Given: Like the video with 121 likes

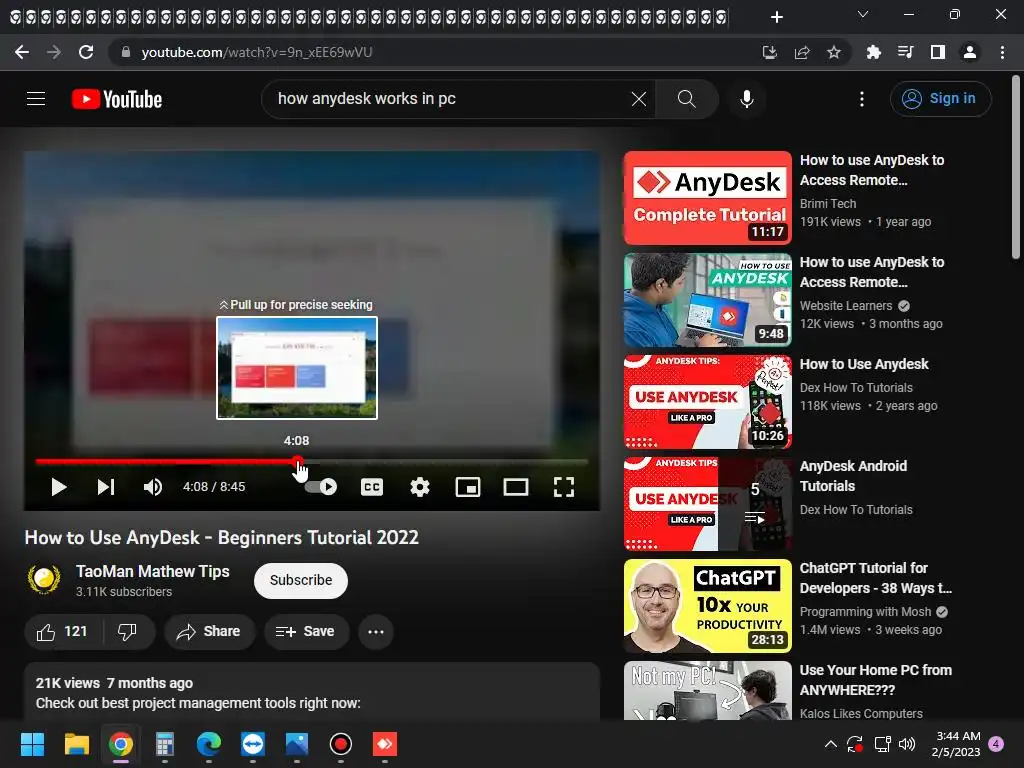Looking at the screenshot, I should coord(63,632).
